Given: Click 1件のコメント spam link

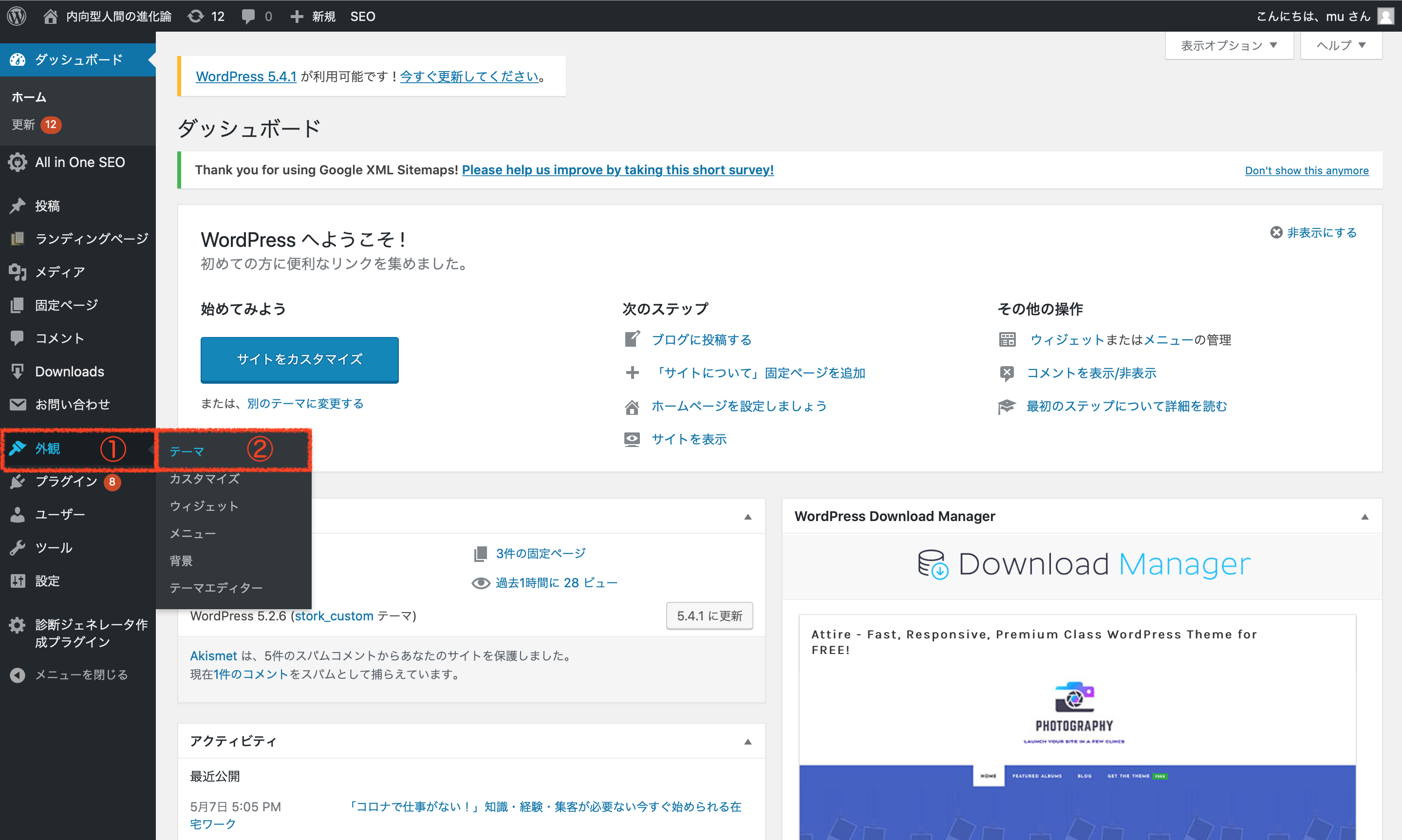Looking at the screenshot, I should point(251,675).
